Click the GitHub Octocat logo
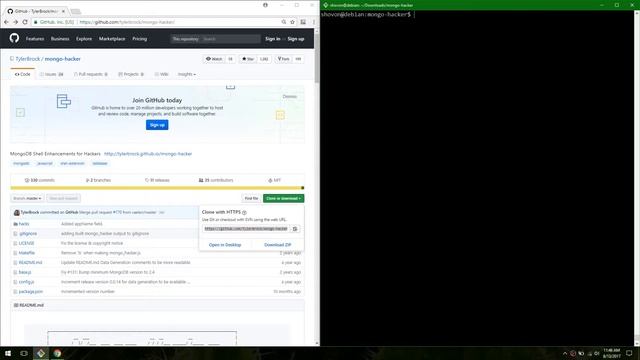Image resolution: width=640 pixels, height=360 pixels. (14, 38)
